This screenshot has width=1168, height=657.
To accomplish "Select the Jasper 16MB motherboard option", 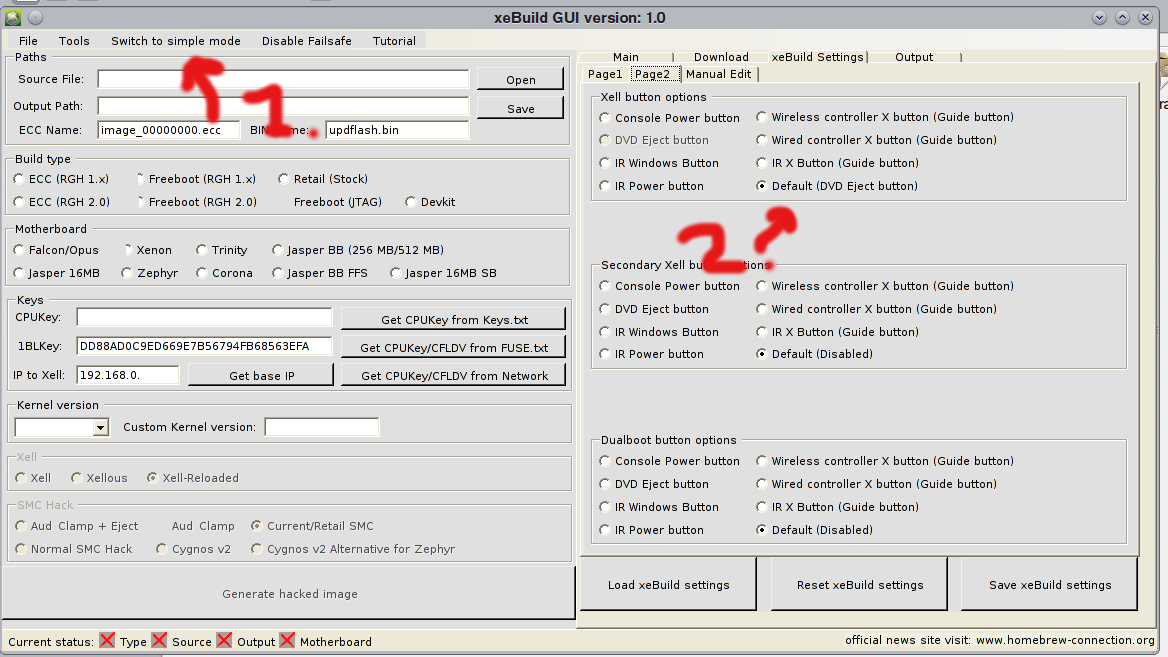I will [x=20, y=273].
